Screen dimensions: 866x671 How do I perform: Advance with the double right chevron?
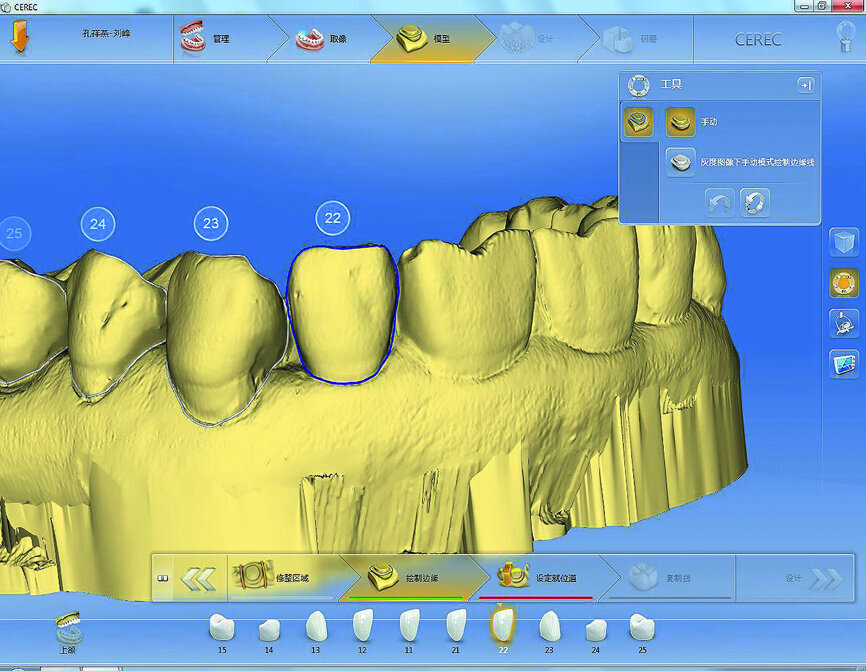point(825,578)
